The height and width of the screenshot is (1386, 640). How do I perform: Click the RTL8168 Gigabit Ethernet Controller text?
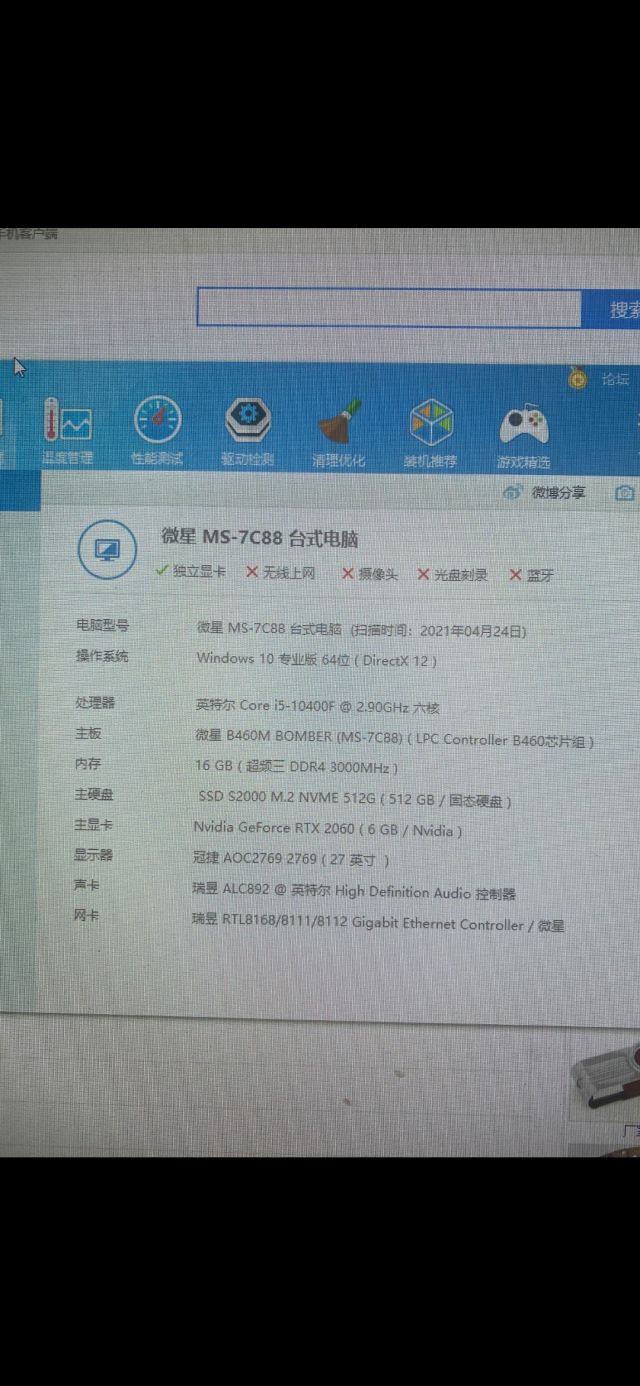tap(378, 924)
